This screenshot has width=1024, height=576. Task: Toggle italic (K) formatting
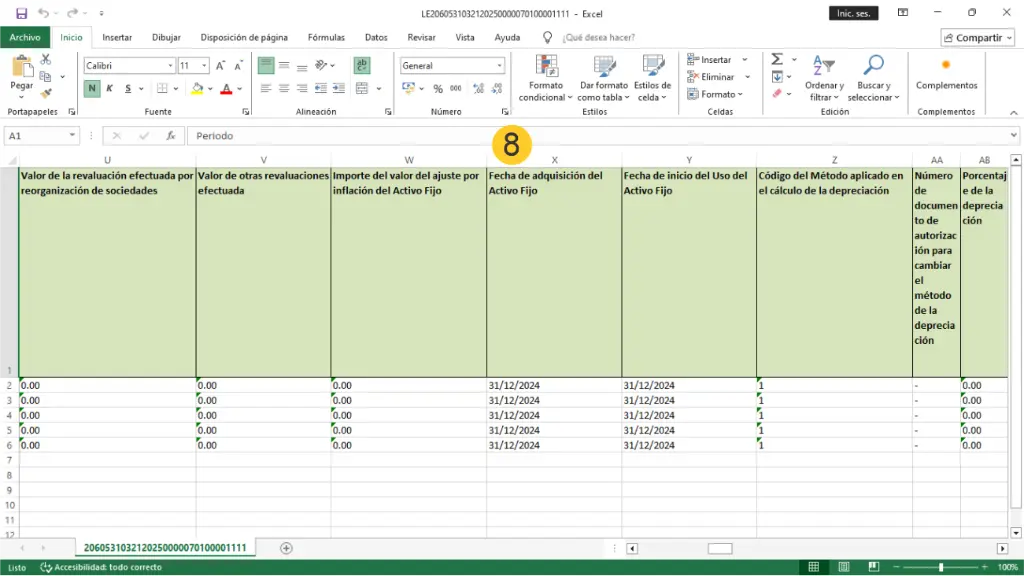(x=110, y=89)
